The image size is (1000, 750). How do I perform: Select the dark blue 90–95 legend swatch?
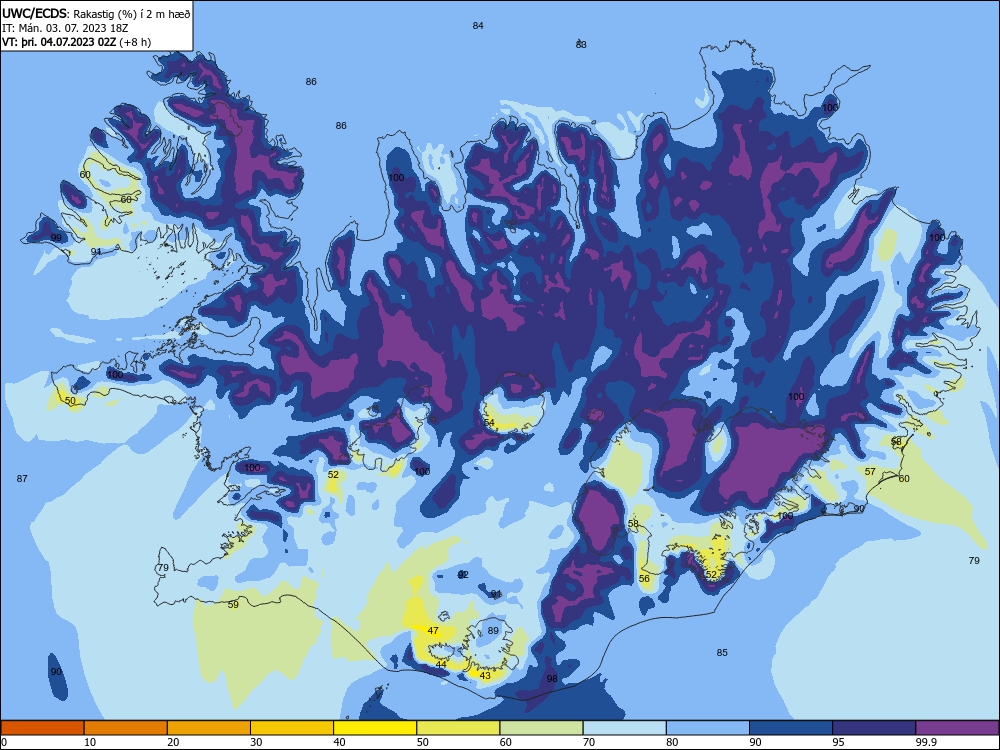pos(791,728)
